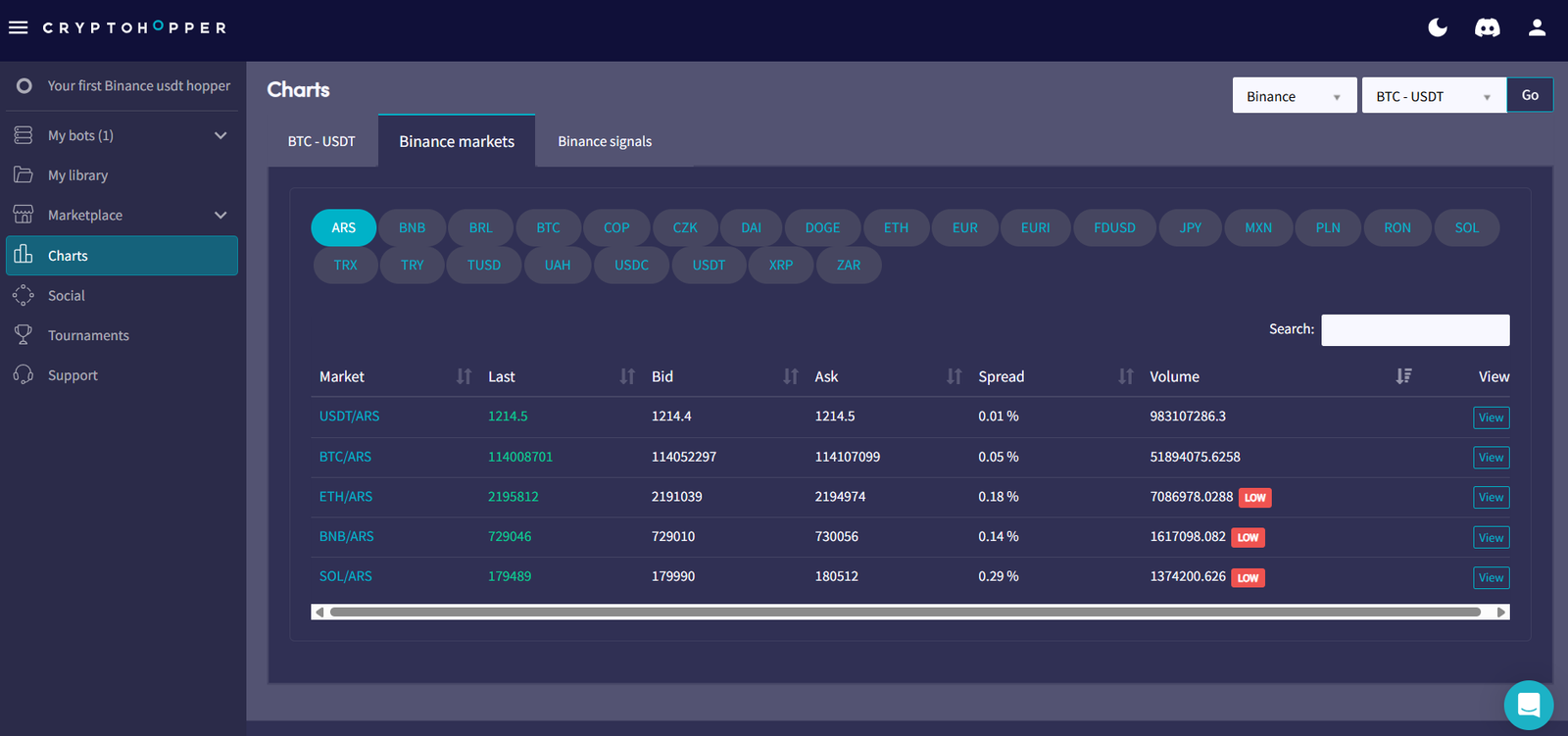
Task: Open the ETH/ARS market link
Action: pos(346,497)
